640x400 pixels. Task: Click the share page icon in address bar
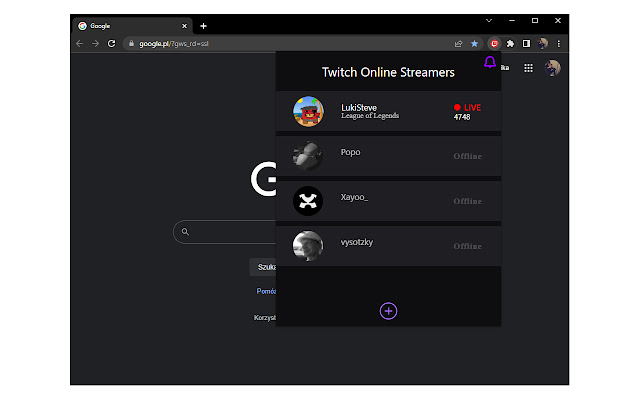(x=458, y=44)
